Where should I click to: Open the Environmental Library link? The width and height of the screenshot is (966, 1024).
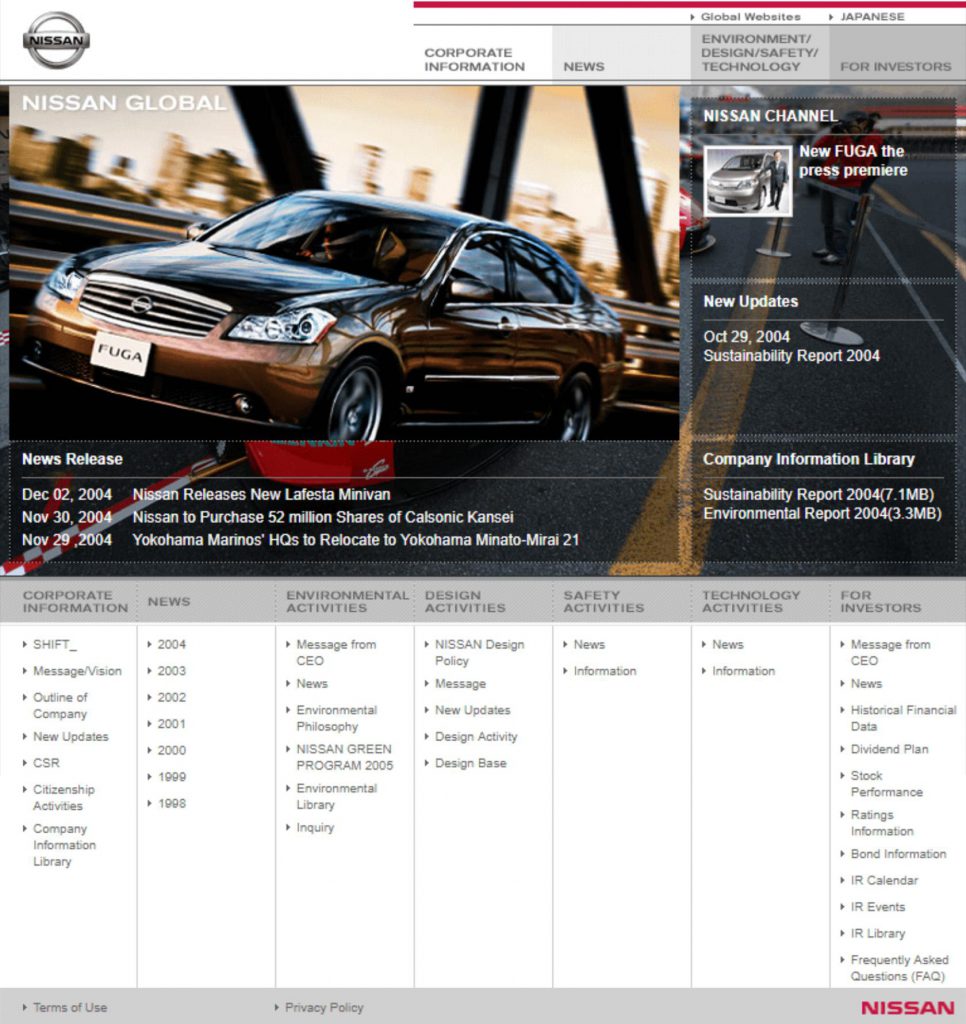coord(336,797)
